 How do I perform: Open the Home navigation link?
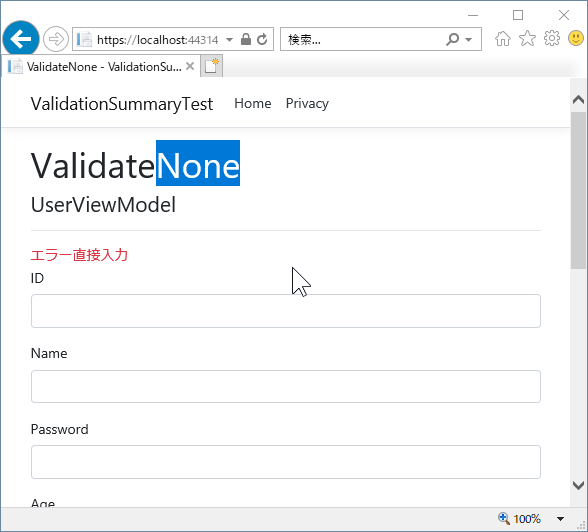click(253, 103)
